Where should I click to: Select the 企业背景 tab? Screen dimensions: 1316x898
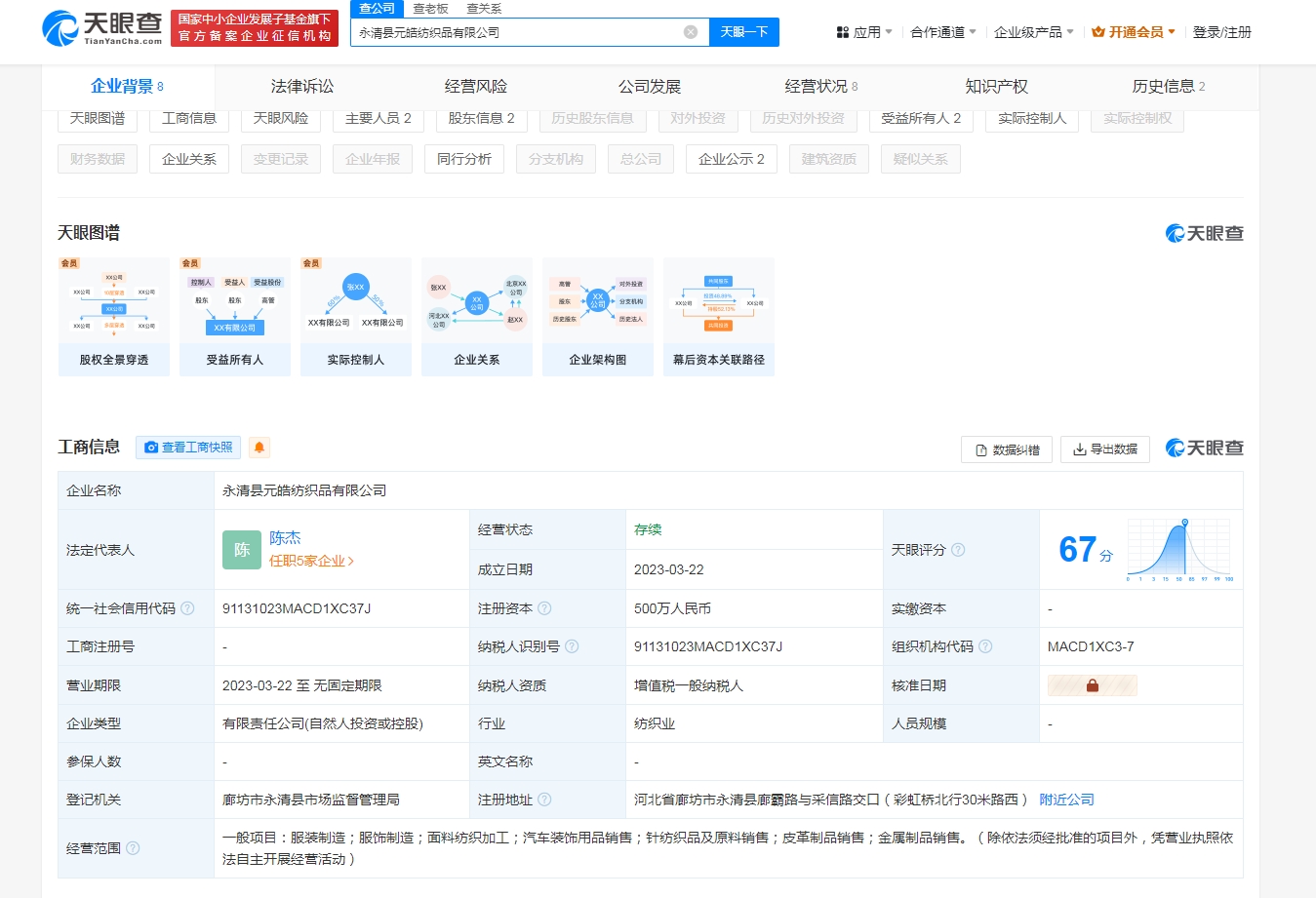pos(128,87)
